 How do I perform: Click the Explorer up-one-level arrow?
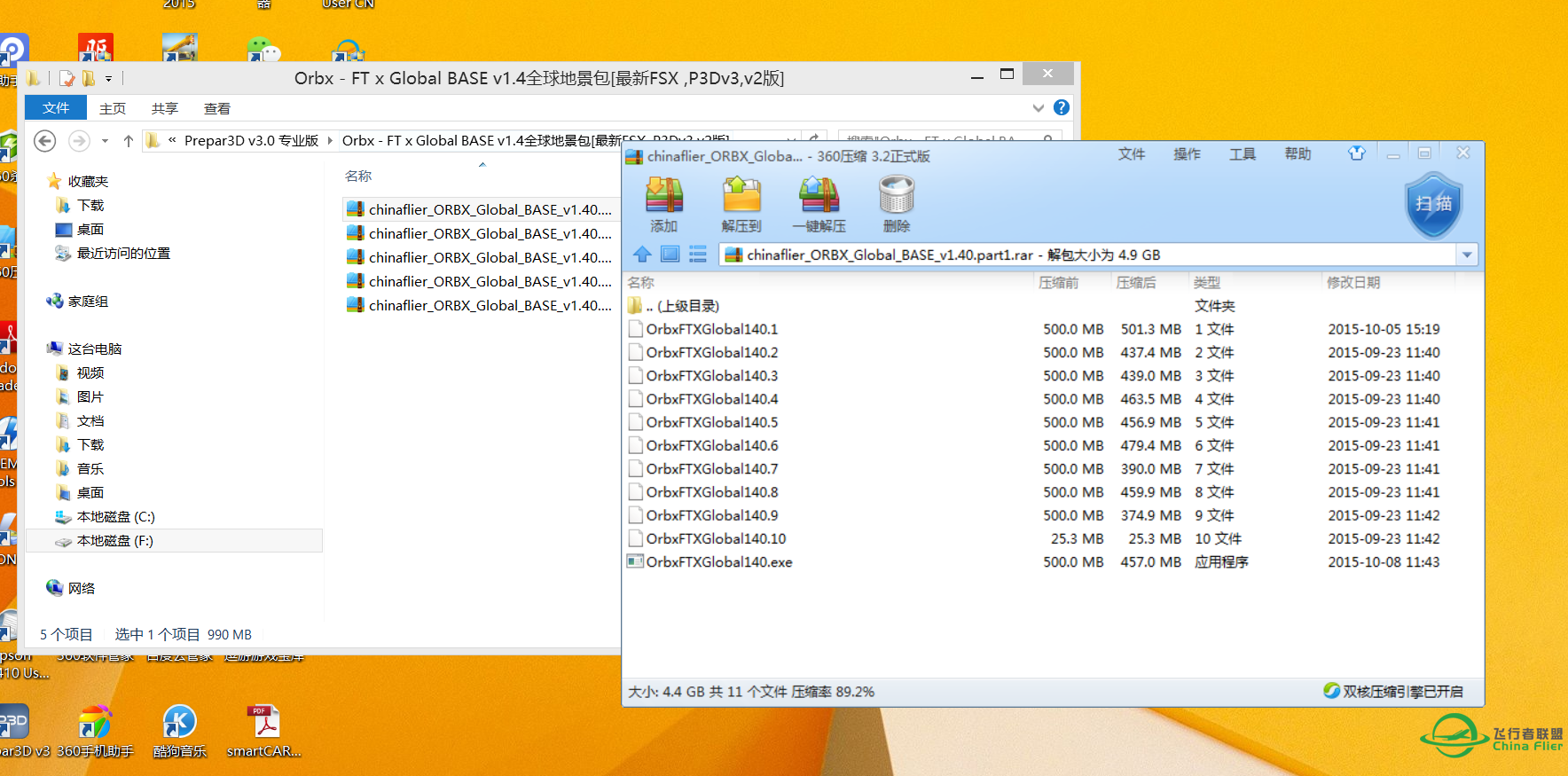click(x=129, y=140)
